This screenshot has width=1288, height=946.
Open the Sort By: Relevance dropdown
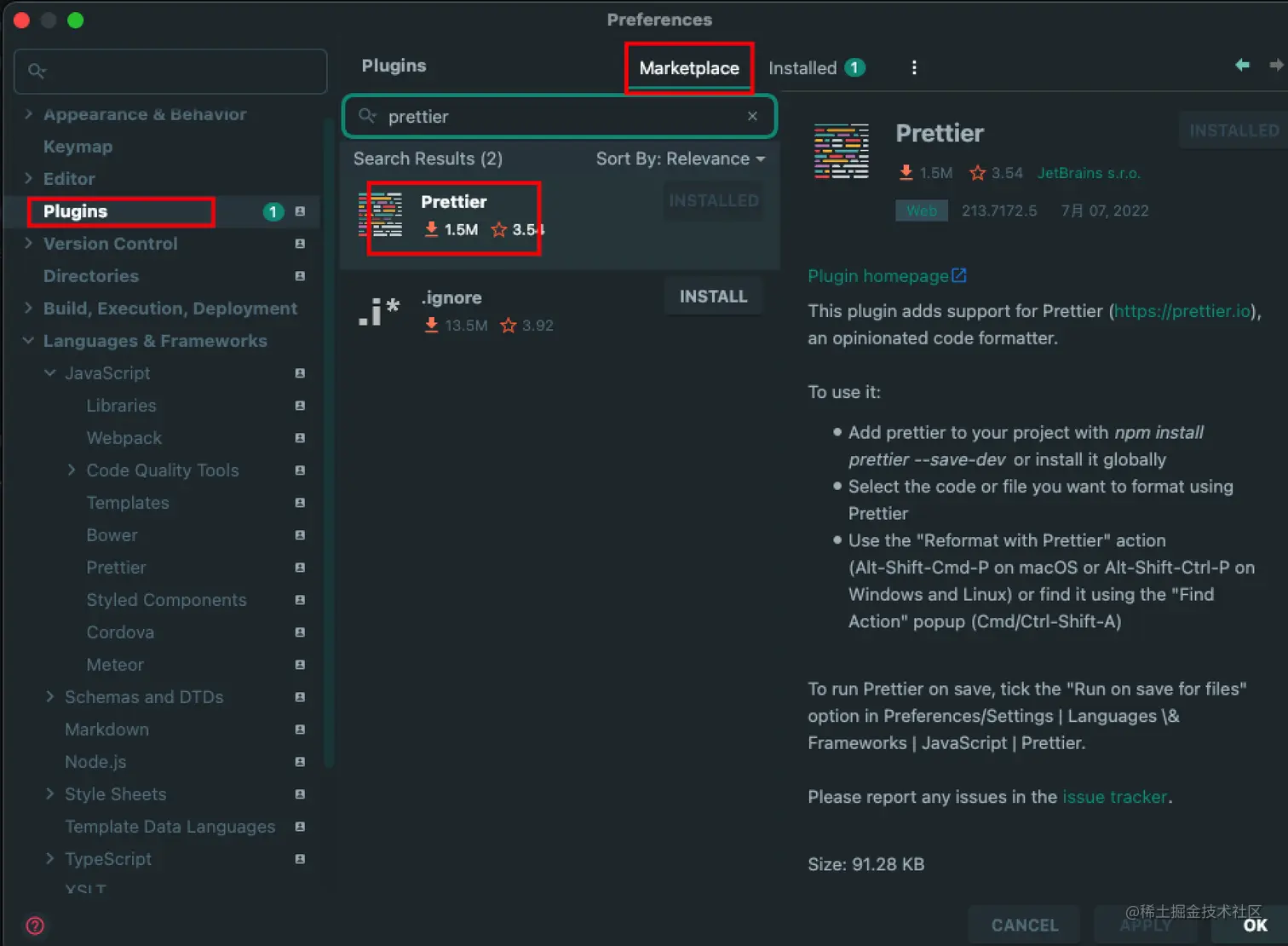click(x=680, y=159)
